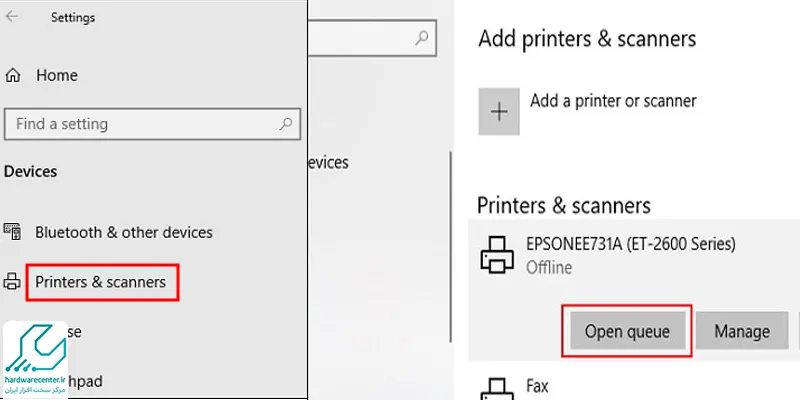The width and height of the screenshot is (800, 400).
Task: Click inside the Find a setting field
Action: [152, 123]
